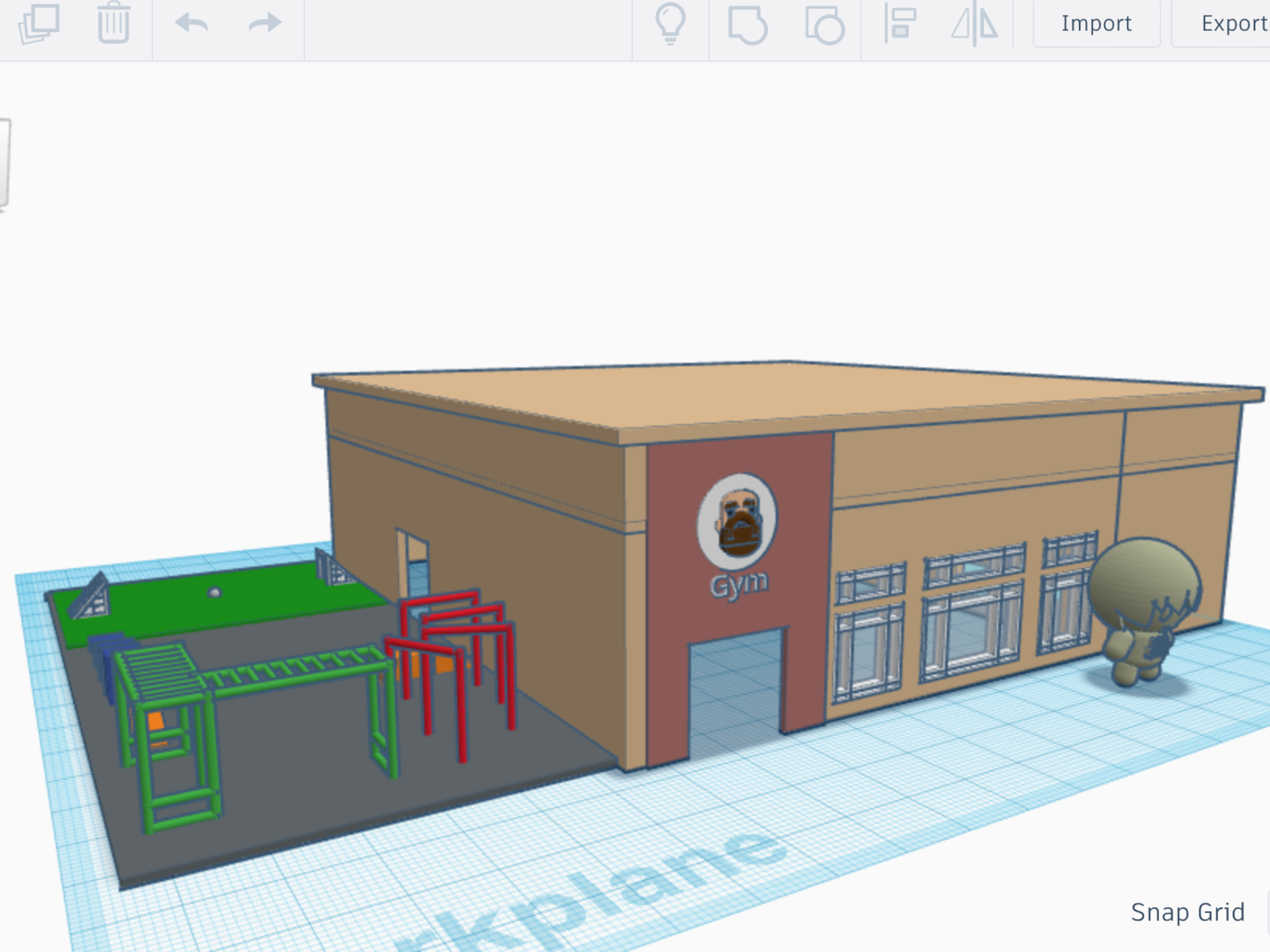This screenshot has height=952, width=1270.
Task: Select the round-headed character figure beside the gym
Action: [1145, 610]
